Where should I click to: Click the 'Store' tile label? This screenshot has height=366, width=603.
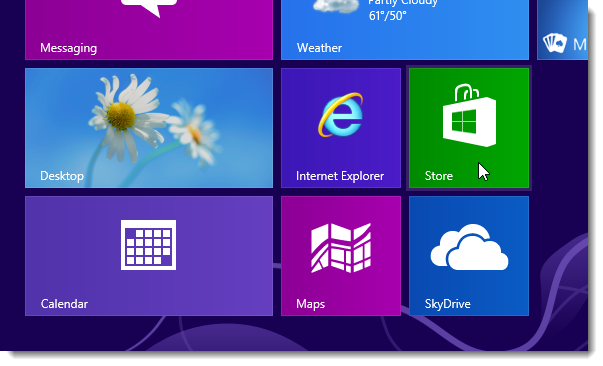(439, 176)
